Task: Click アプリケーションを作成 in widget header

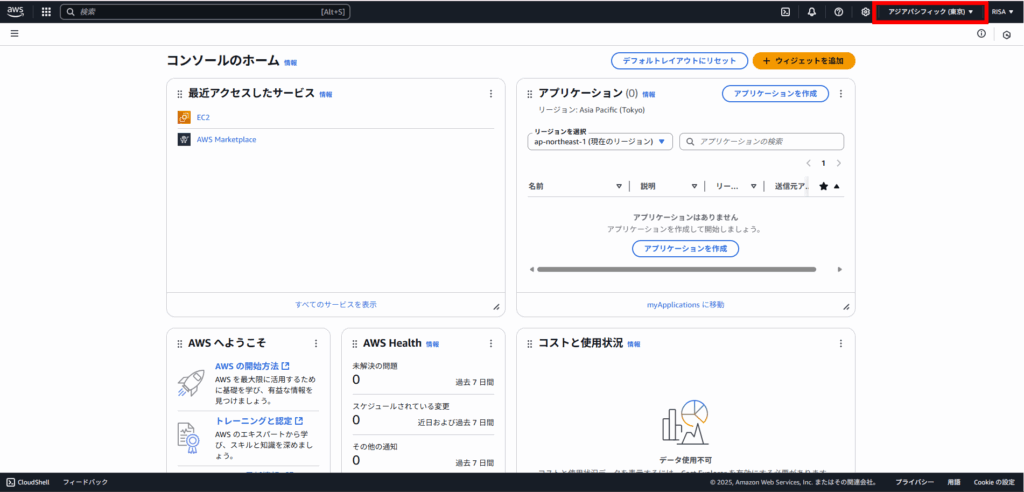Action: (775, 93)
